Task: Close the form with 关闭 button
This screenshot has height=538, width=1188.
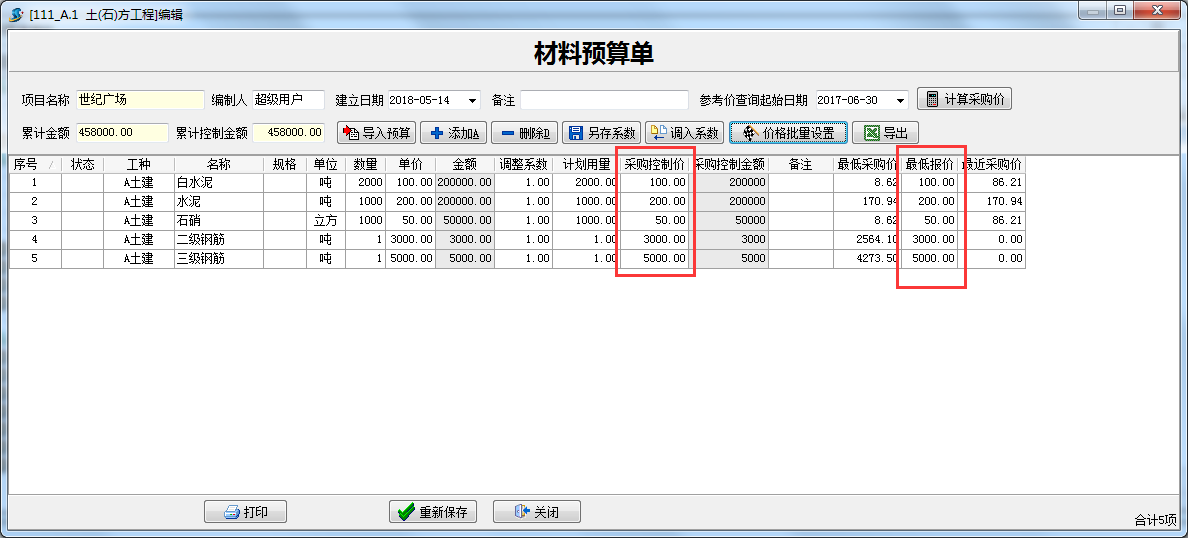Action: point(536,512)
